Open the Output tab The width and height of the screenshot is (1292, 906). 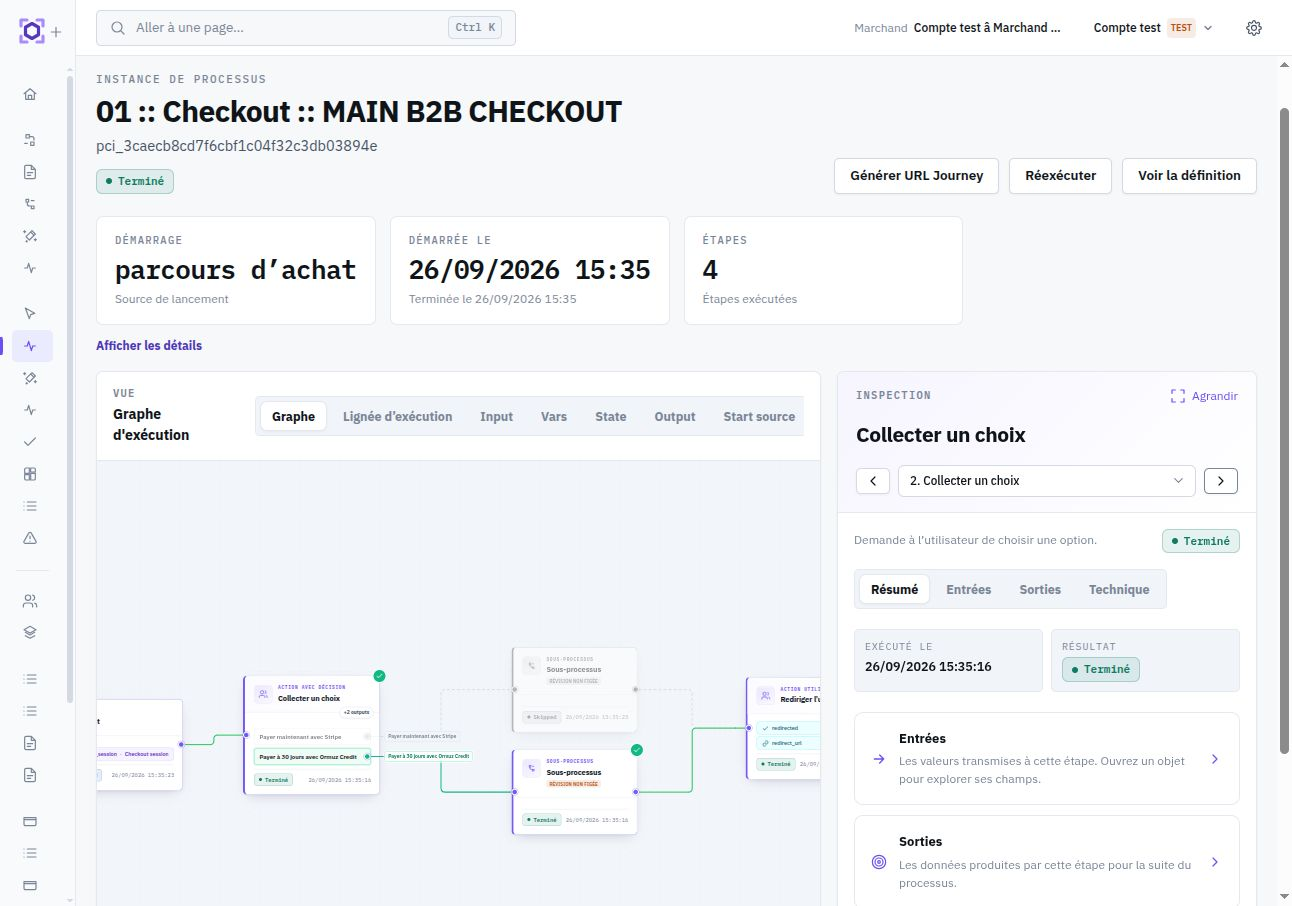[675, 417]
